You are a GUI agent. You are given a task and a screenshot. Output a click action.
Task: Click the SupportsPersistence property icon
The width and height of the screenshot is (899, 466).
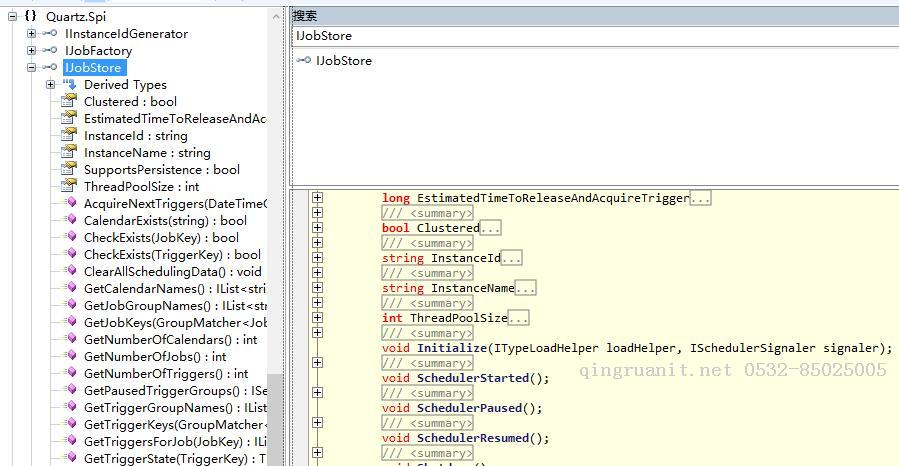69,169
